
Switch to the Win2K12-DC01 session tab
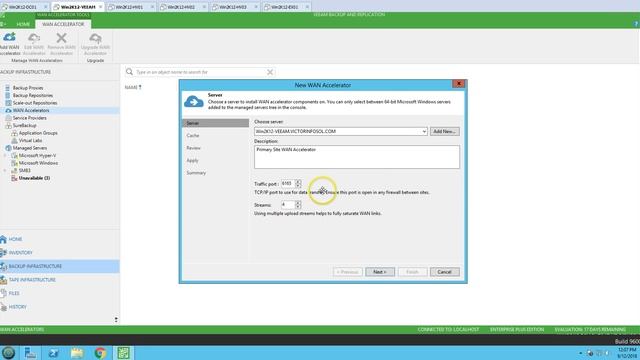(x=22, y=7)
